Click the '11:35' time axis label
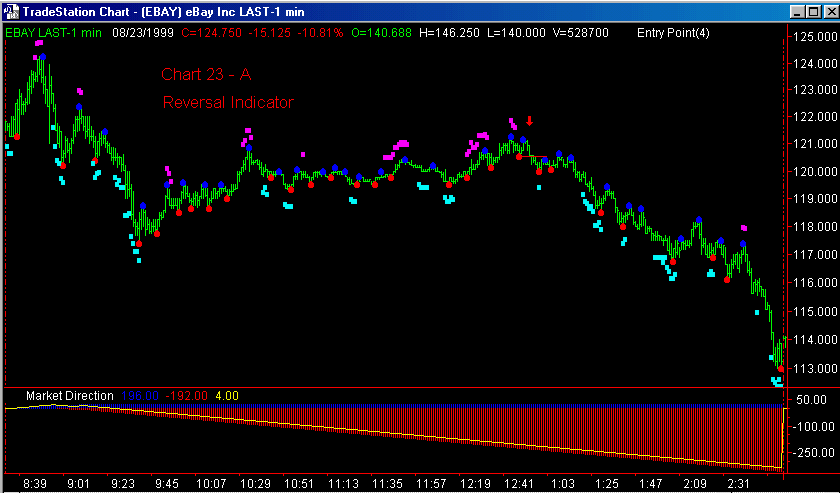 (387, 484)
